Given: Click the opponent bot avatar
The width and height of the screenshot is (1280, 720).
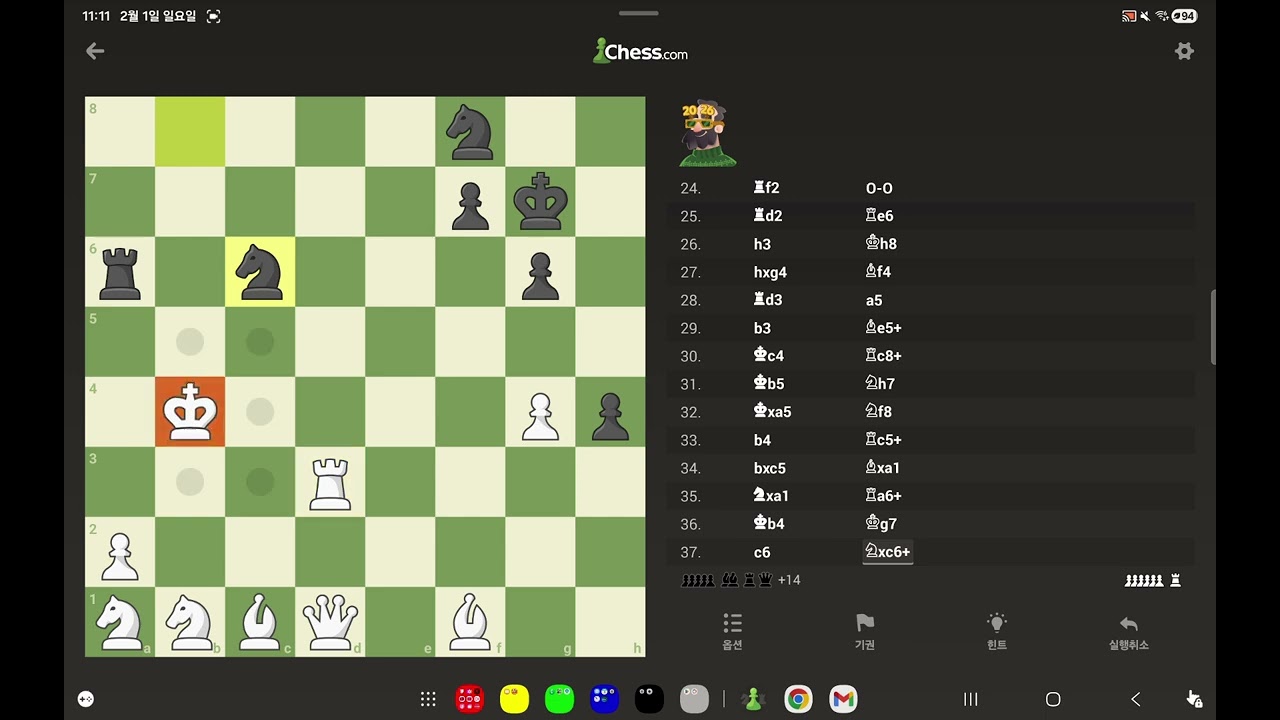Looking at the screenshot, I should [x=707, y=133].
